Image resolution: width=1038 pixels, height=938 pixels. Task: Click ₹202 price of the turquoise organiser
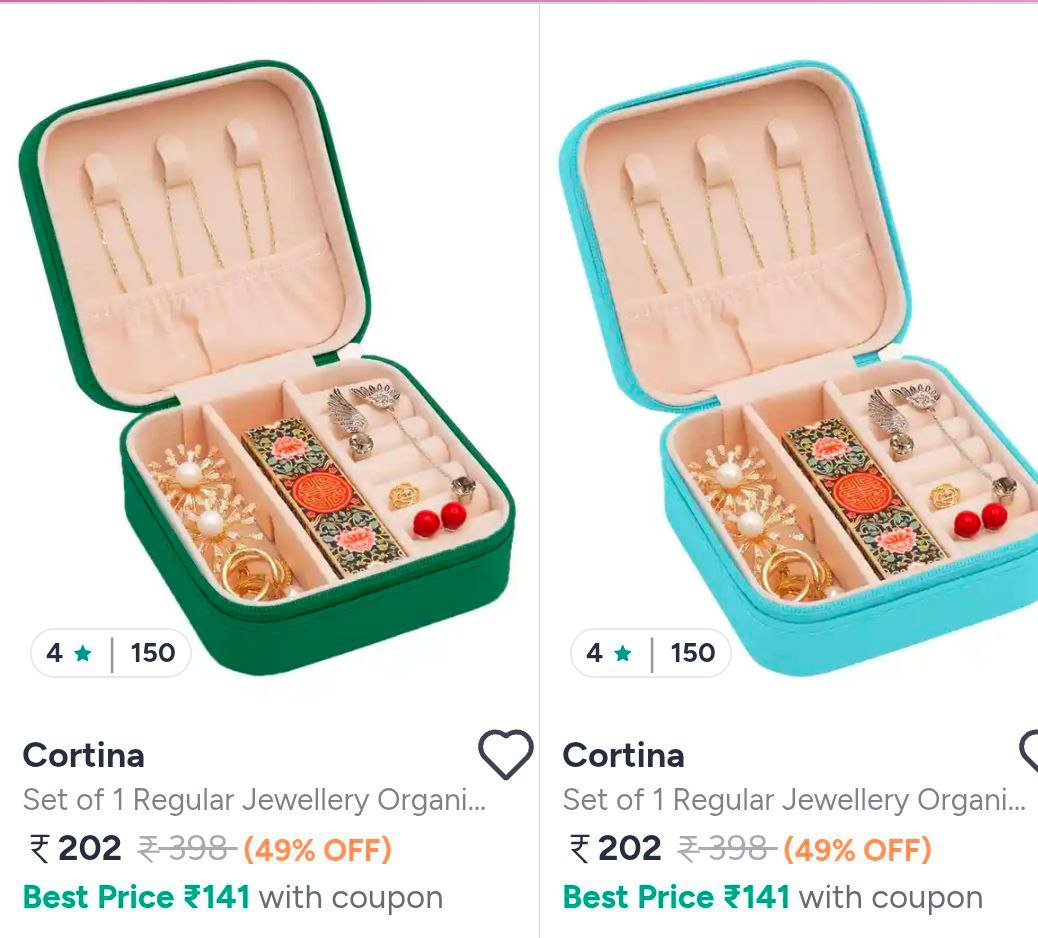(x=616, y=849)
